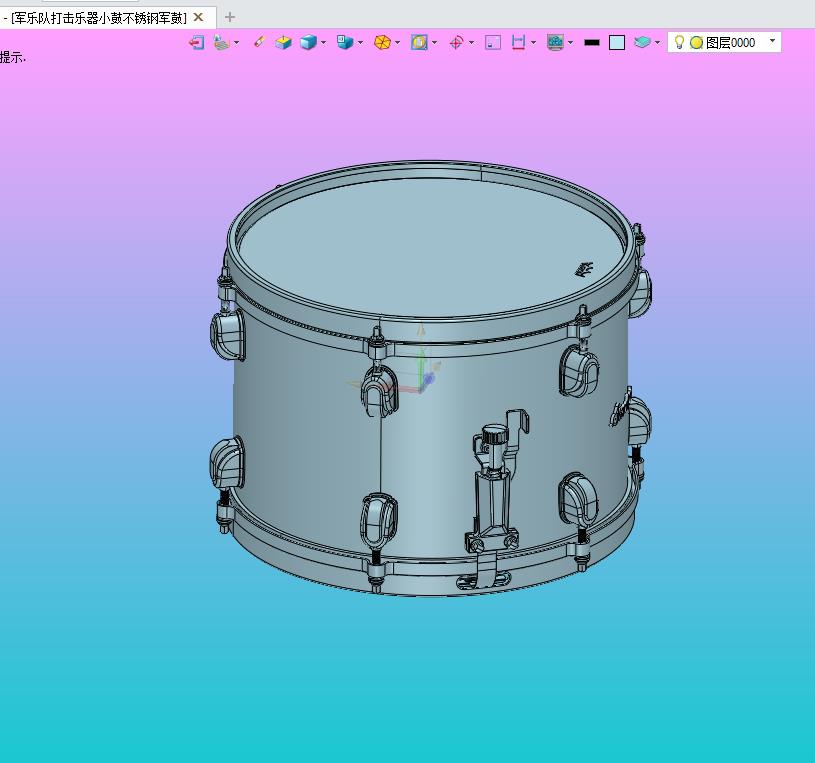Expand the dimension measure dropdown arrow
Viewport: 815px width, 763px height.
[533, 42]
